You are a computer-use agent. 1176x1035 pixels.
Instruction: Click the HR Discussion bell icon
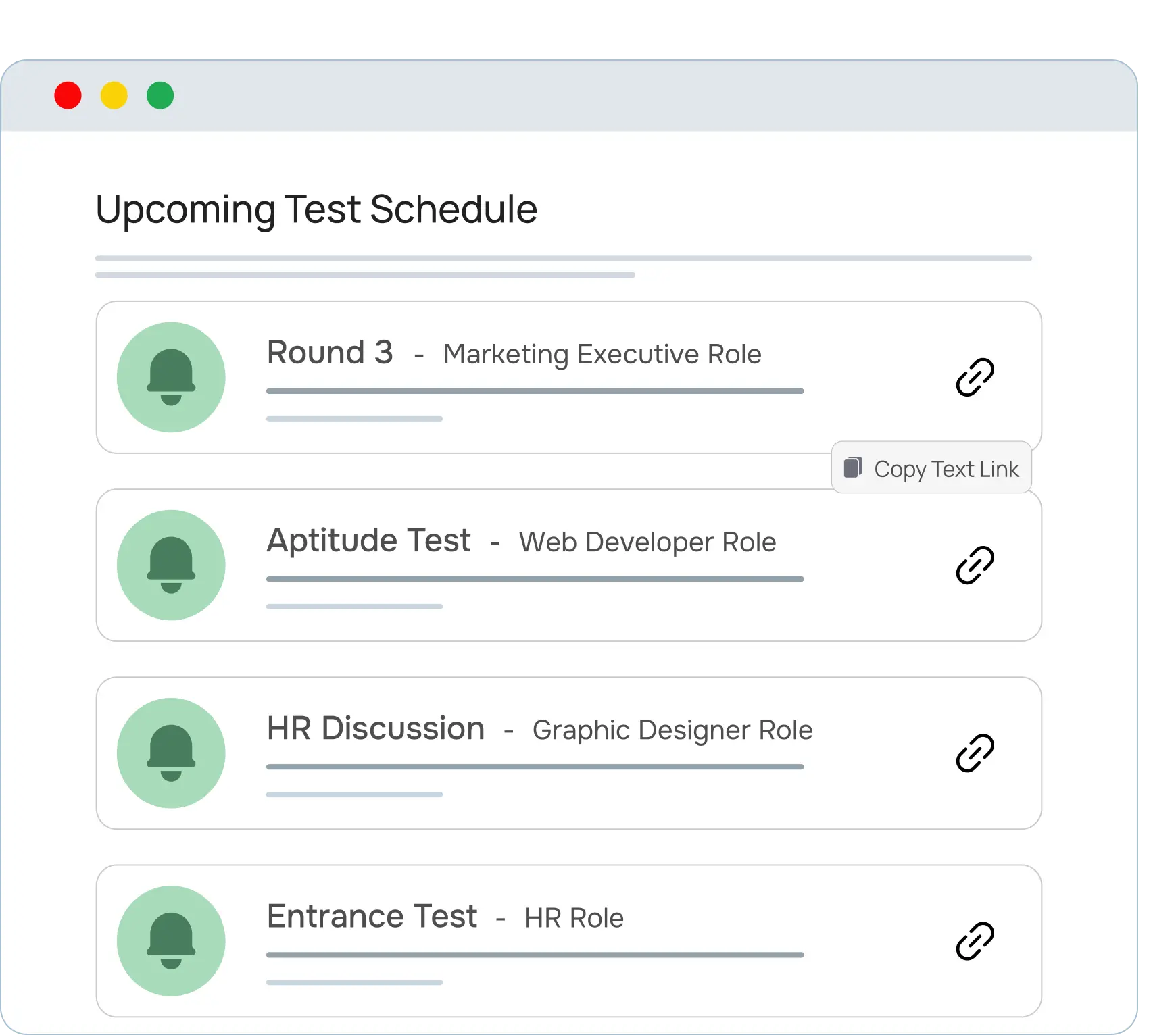click(x=171, y=753)
